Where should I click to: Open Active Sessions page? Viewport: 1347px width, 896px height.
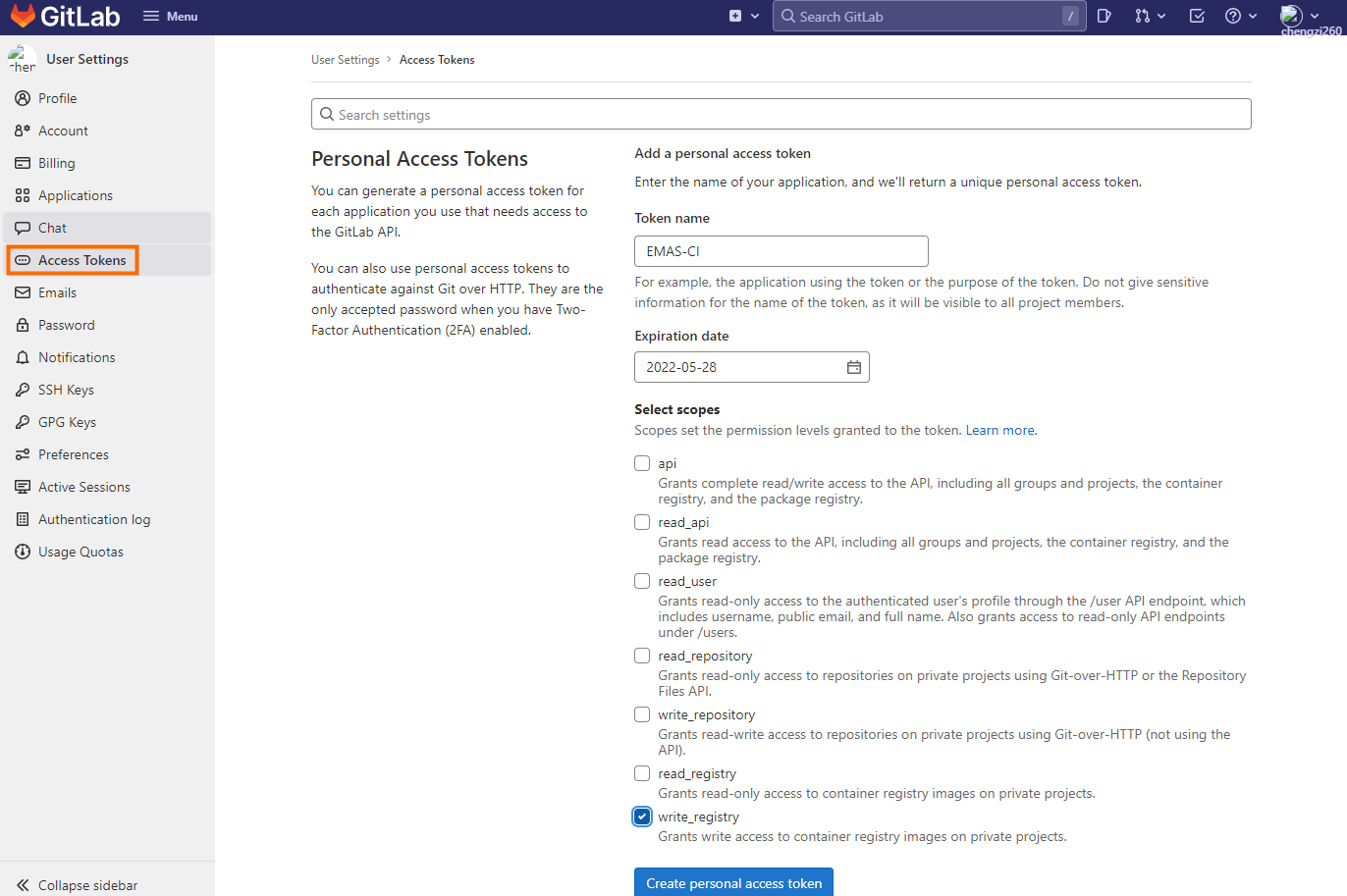[107, 487]
